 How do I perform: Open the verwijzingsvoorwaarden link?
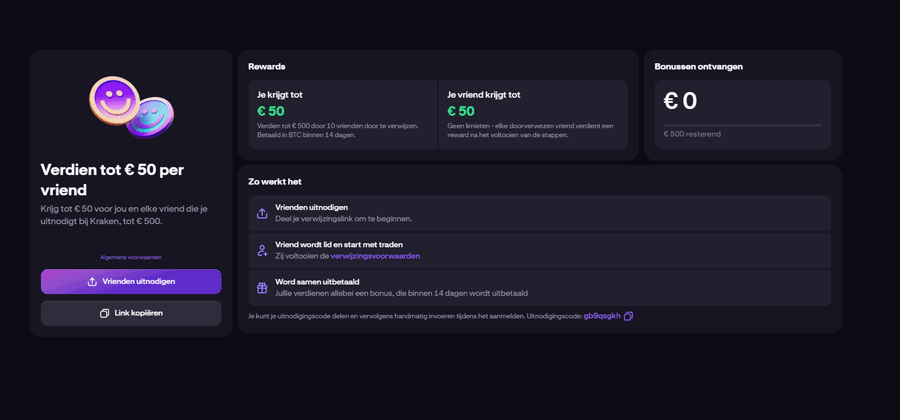[375, 256]
